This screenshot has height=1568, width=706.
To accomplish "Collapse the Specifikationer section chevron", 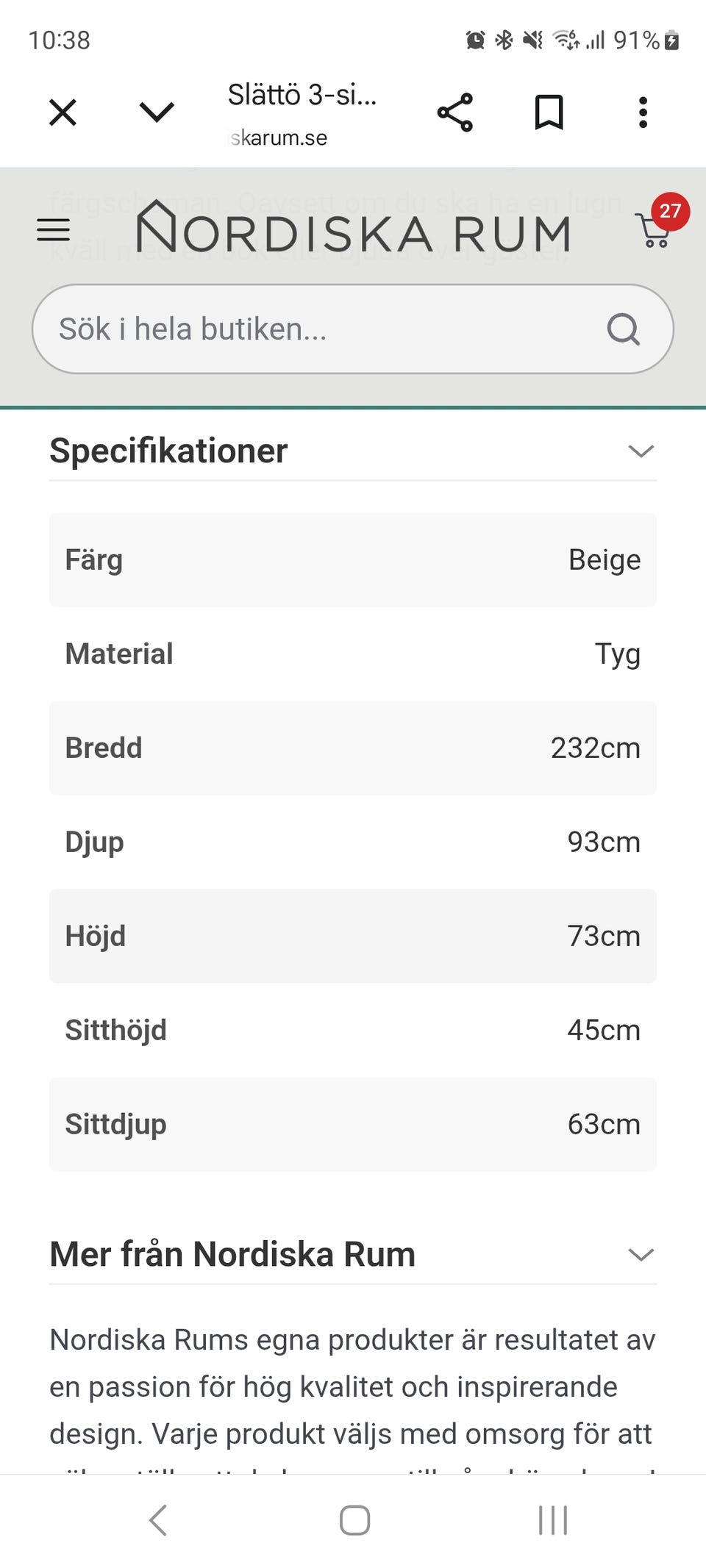I will [641, 451].
